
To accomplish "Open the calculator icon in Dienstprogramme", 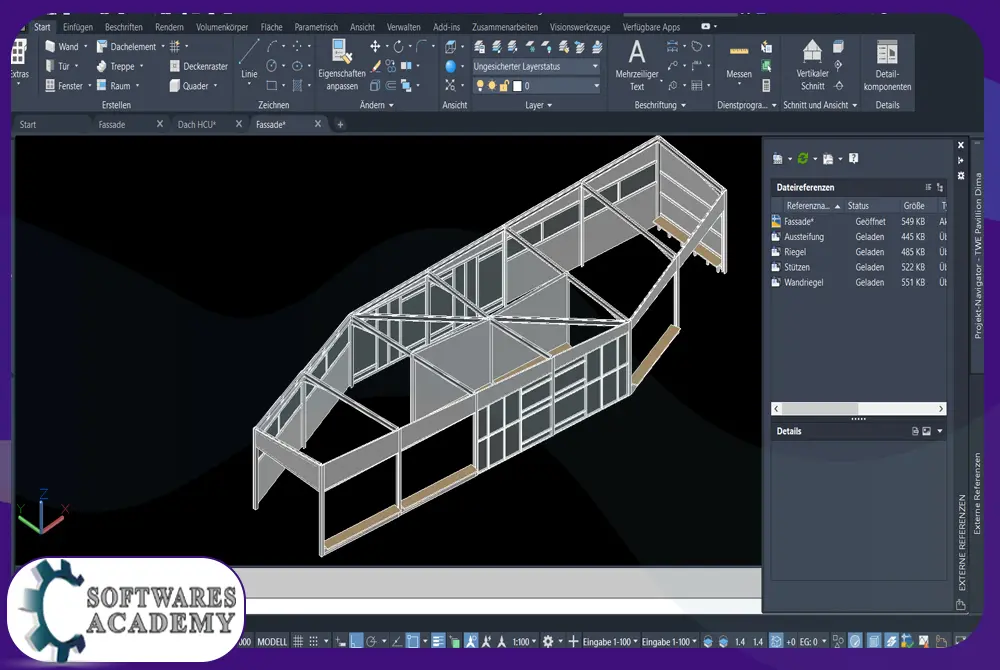I will pyautogui.click(x=767, y=85).
